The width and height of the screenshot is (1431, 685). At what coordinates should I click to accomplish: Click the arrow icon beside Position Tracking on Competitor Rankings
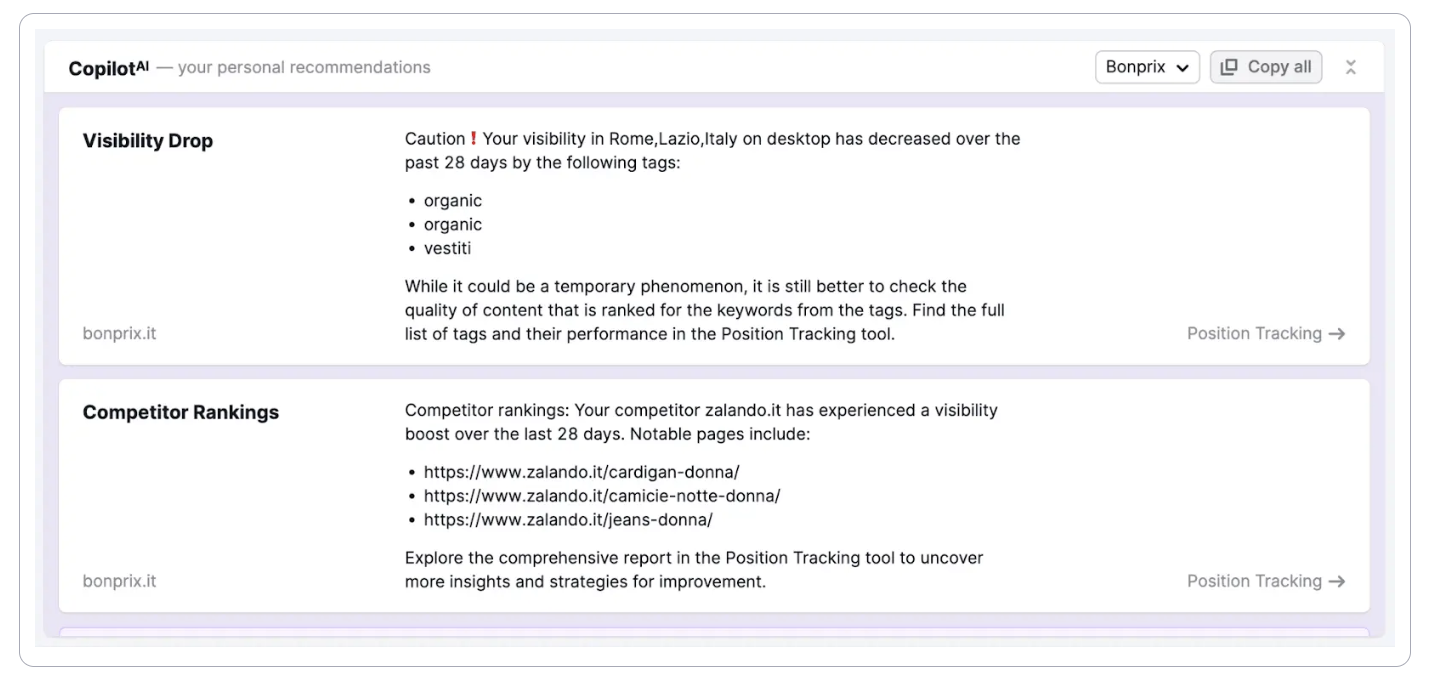[x=1339, y=581]
